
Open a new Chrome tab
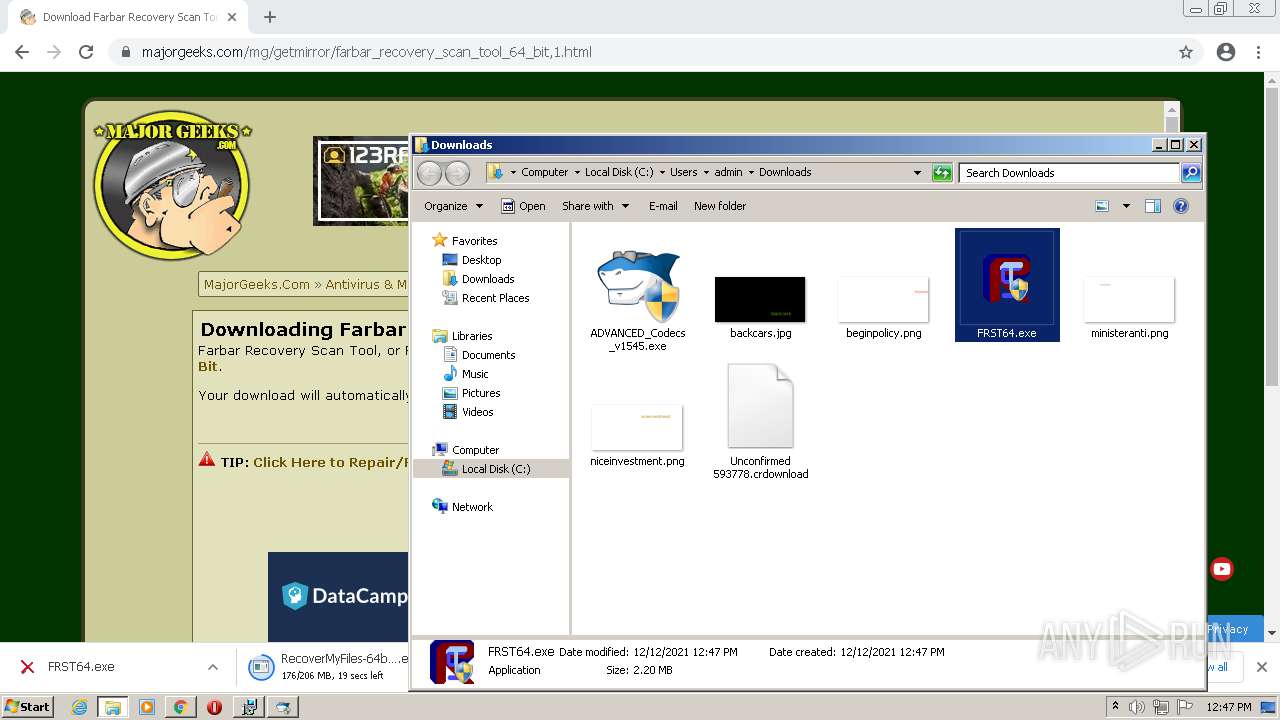[270, 17]
